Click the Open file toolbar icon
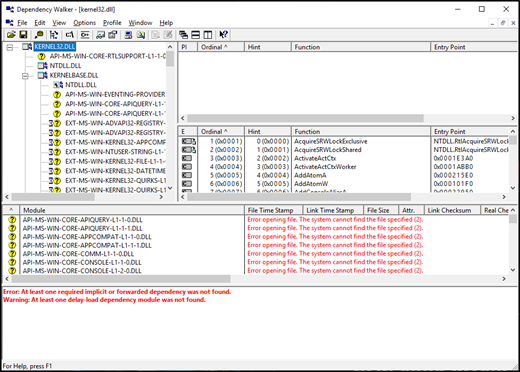The height and width of the screenshot is (372, 520). tap(11, 35)
